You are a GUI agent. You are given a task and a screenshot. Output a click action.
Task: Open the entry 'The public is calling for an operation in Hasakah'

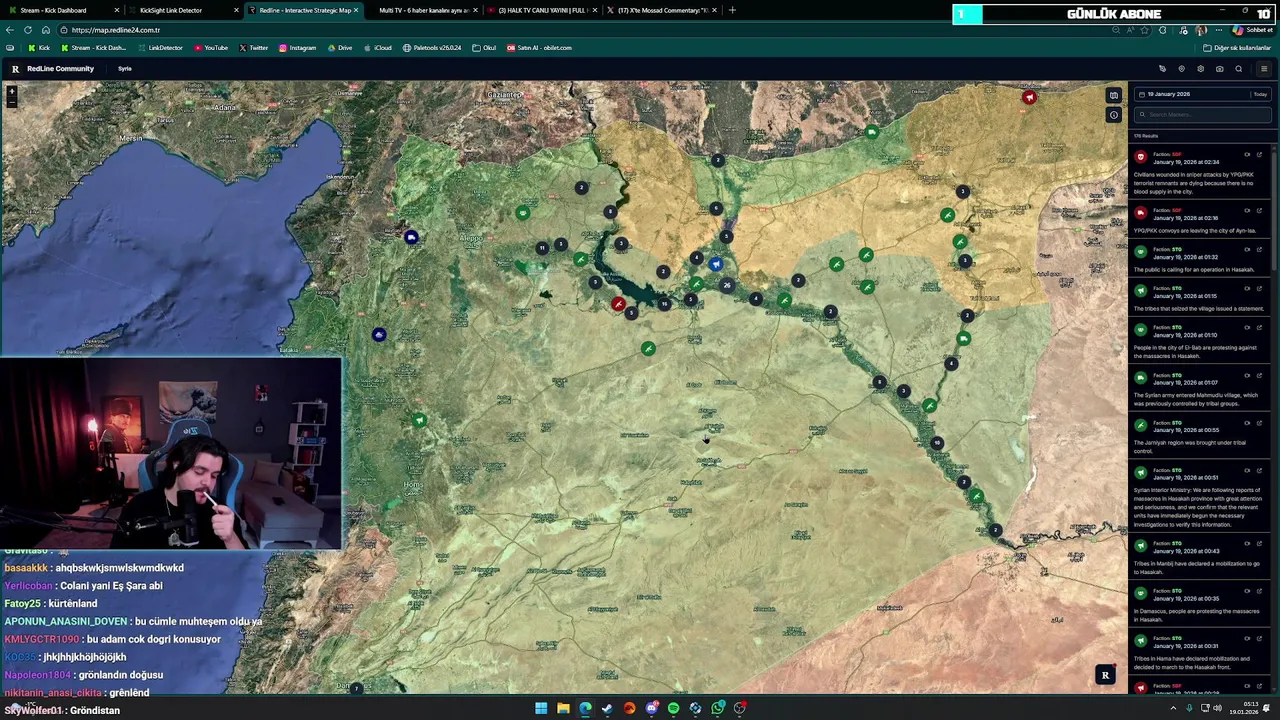tap(1201, 259)
